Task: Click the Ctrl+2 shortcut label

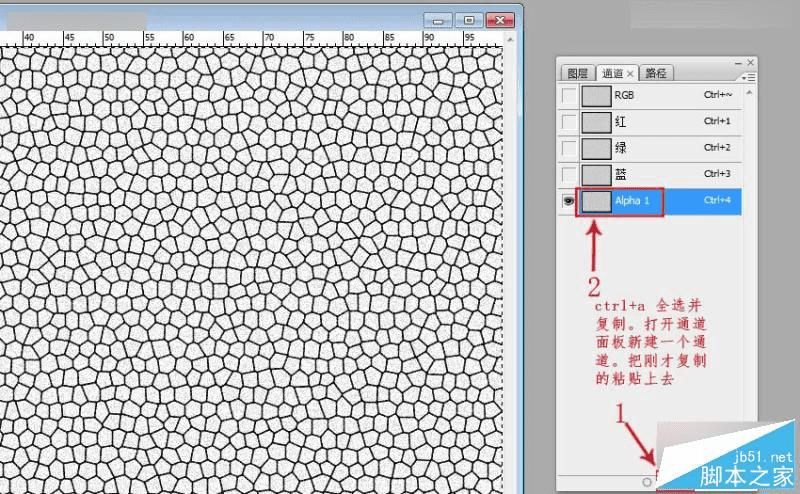Action: pyautogui.click(x=717, y=147)
